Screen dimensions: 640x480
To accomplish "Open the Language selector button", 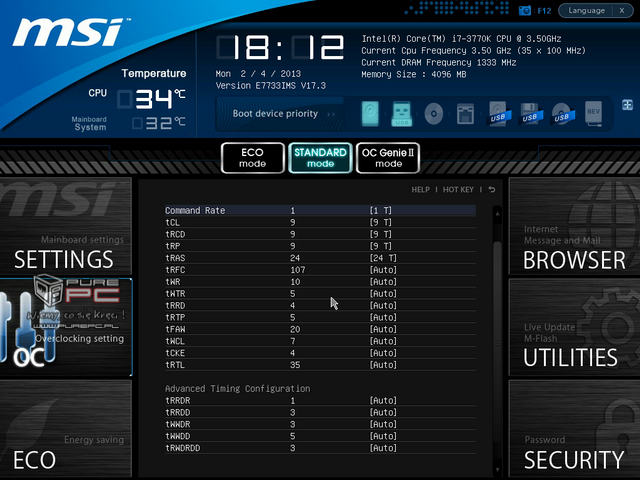I will click(586, 11).
